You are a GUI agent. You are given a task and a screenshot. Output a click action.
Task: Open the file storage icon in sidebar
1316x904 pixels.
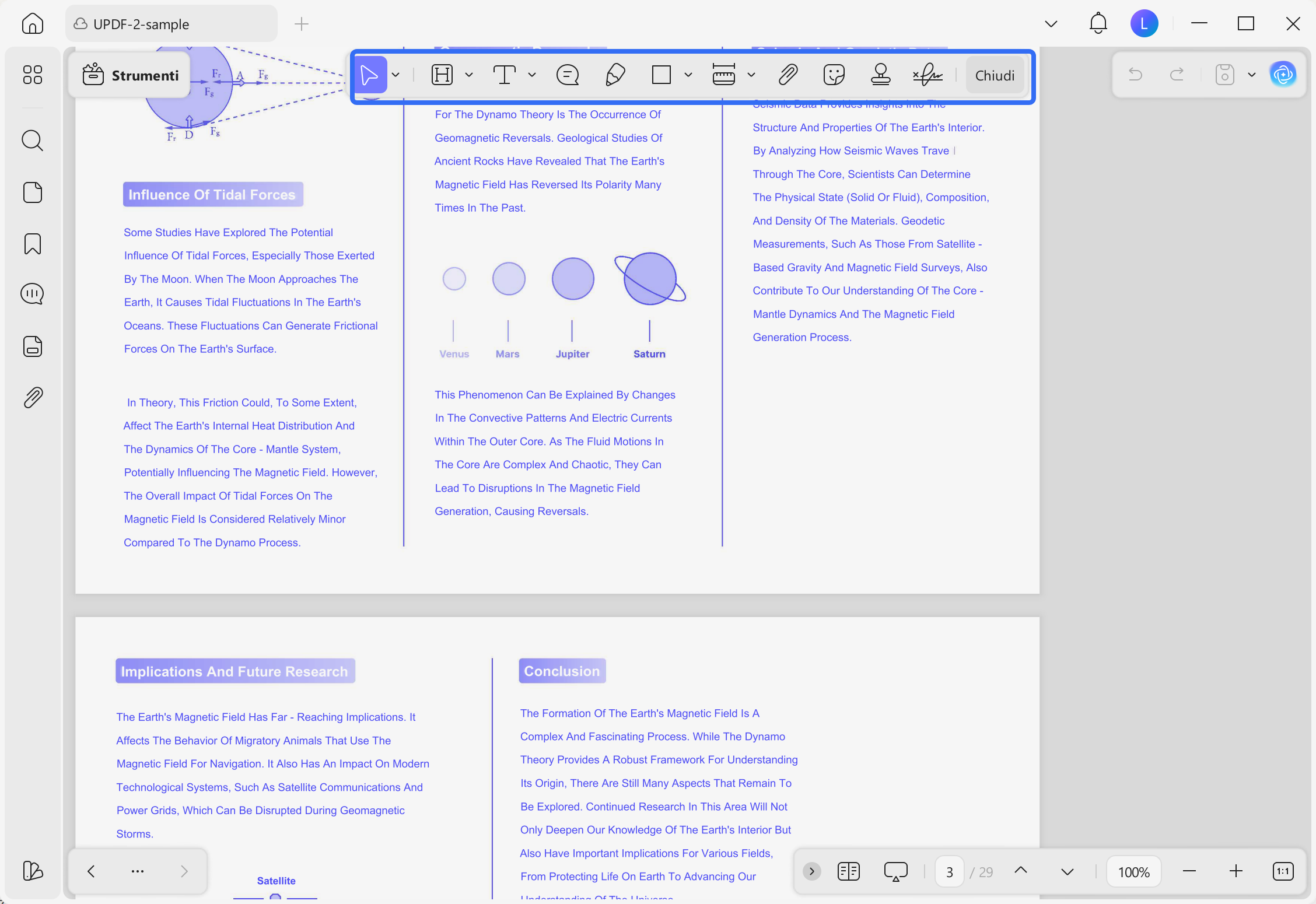(x=33, y=346)
